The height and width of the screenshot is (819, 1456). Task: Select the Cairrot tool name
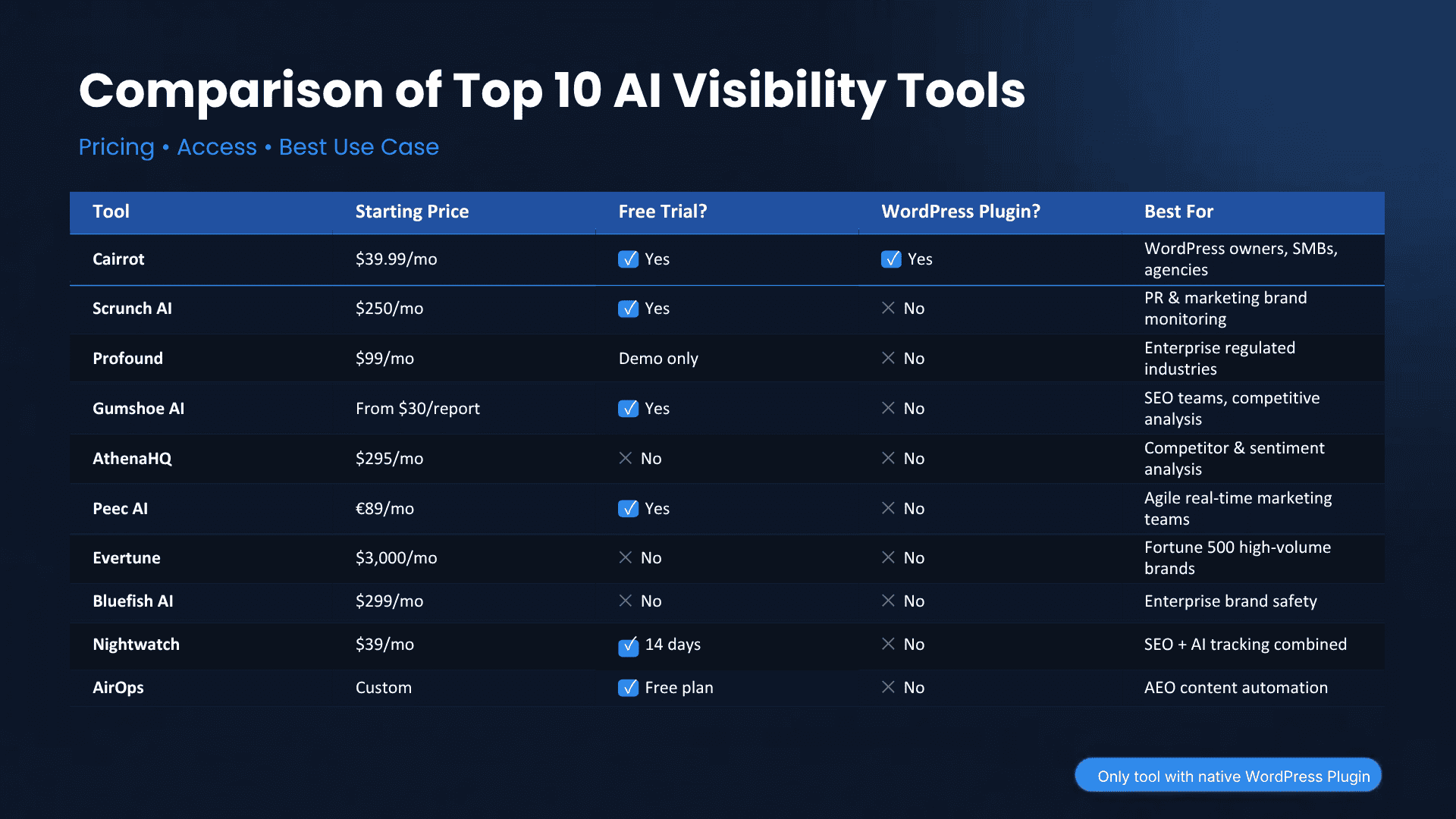(x=118, y=259)
